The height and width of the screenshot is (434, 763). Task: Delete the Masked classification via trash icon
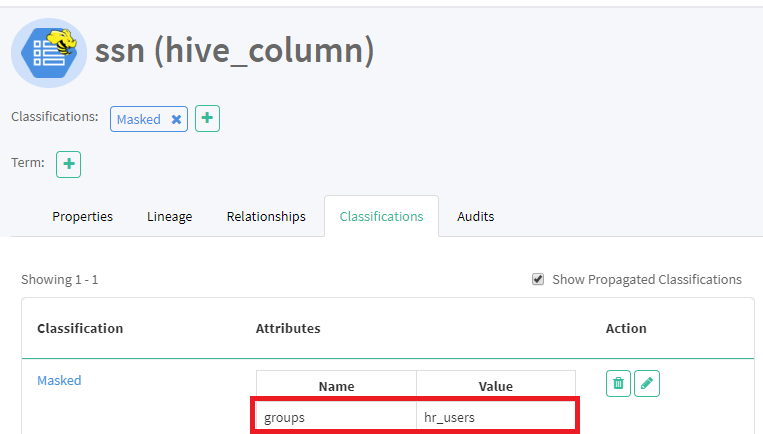pos(618,383)
